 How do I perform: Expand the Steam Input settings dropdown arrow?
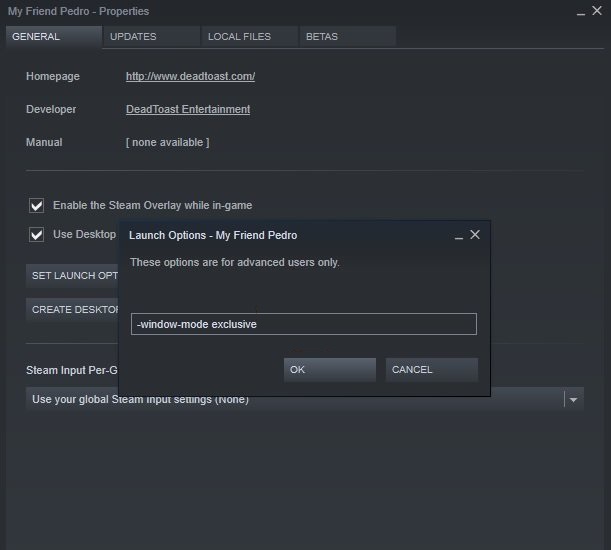[x=573, y=400]
